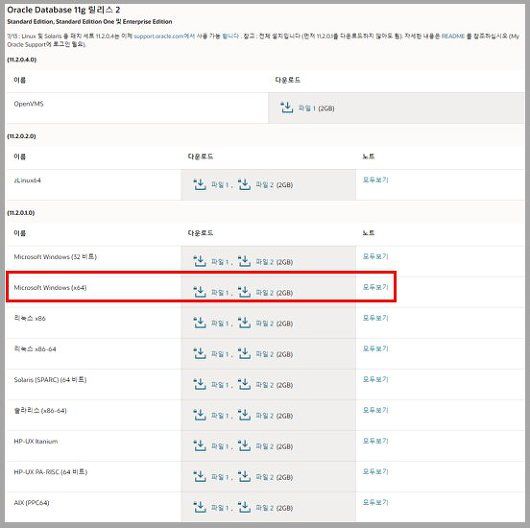The image size is (530, 528).
Task: Open 모두보기 notes for HP-UX PA-RISC
Action: [375, 472]
